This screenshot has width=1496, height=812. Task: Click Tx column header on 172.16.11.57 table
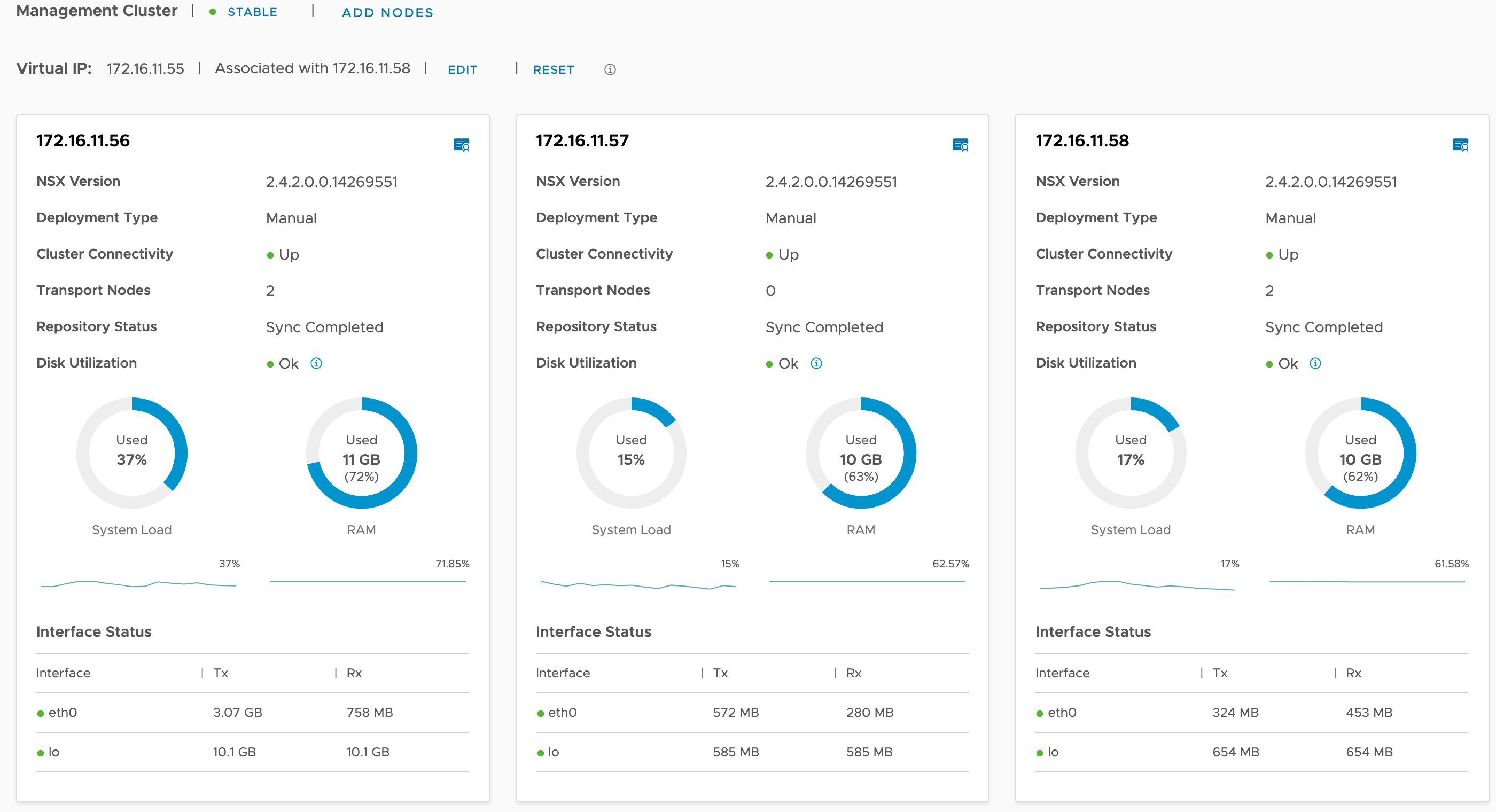click(x=720, y=673)
